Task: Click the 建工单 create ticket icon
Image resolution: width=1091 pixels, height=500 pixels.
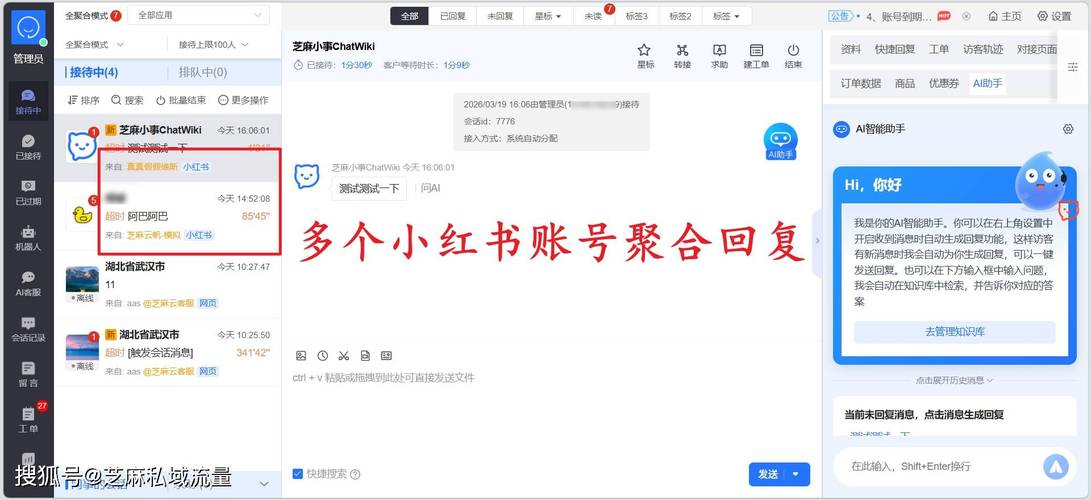Action: click(756, 51)
